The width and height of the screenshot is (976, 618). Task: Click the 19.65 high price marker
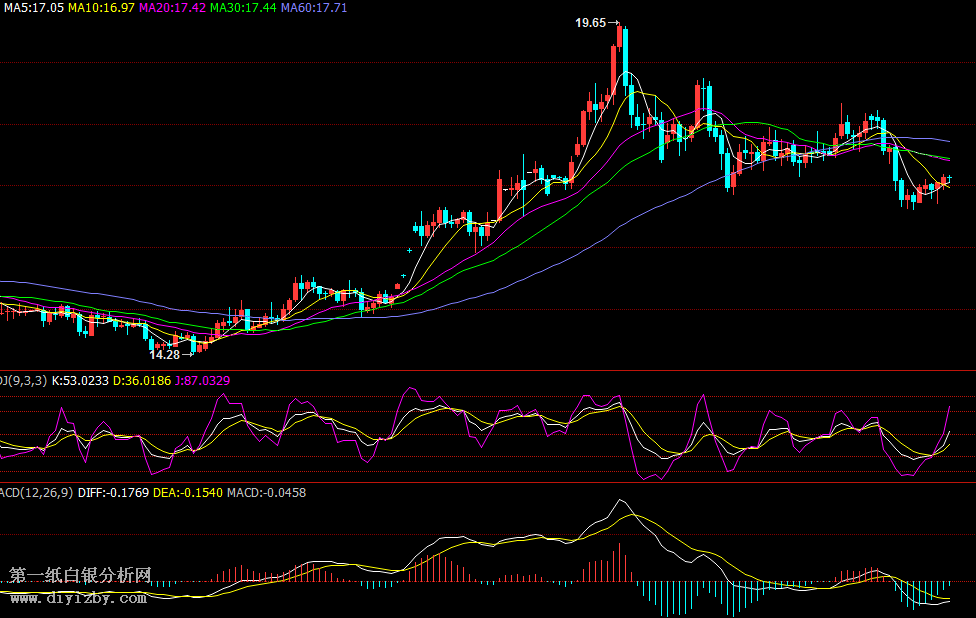pyautogui.click(x=591, y=22)
